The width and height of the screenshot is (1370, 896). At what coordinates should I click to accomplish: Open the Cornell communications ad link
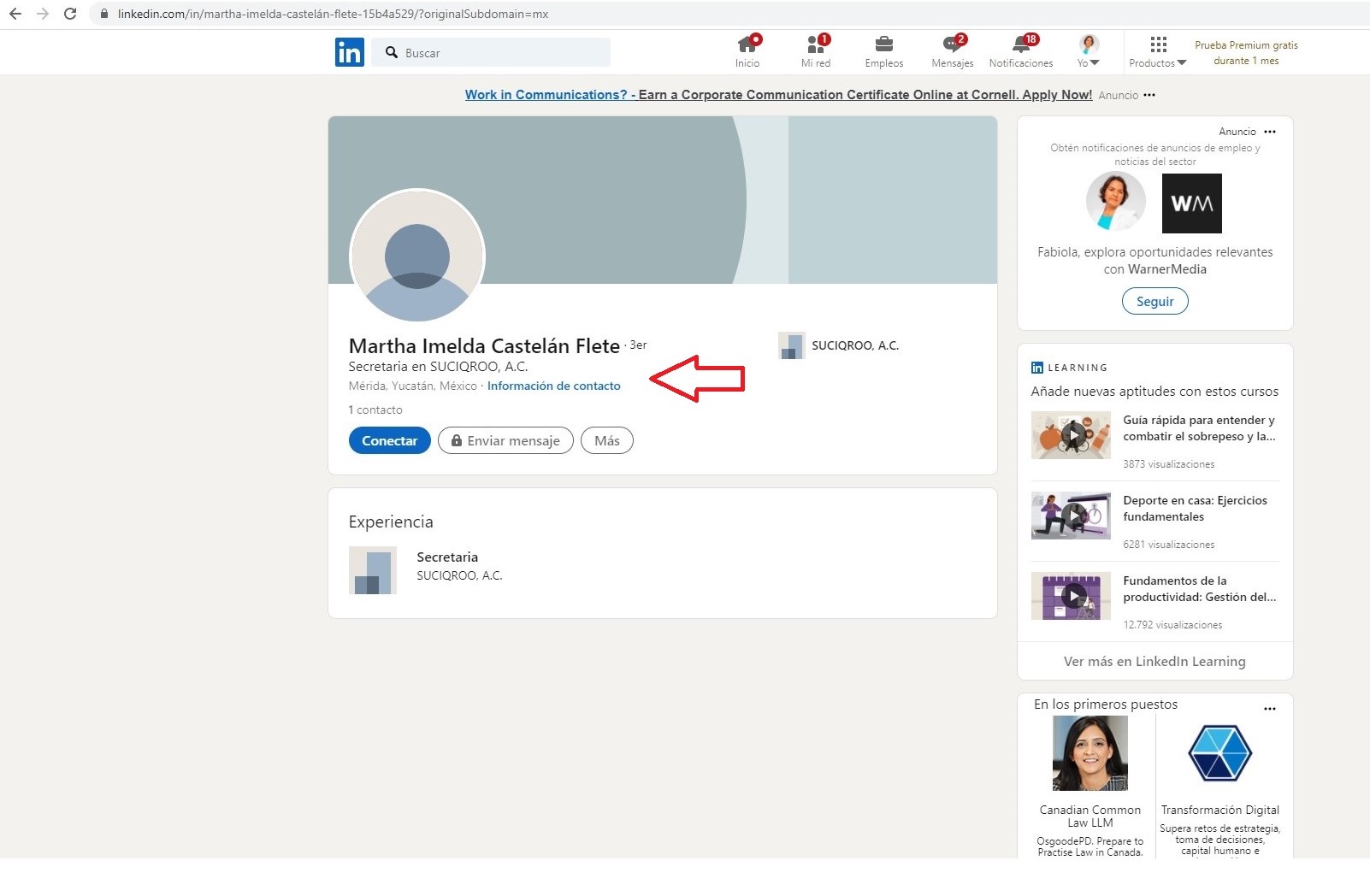[778, 95]
